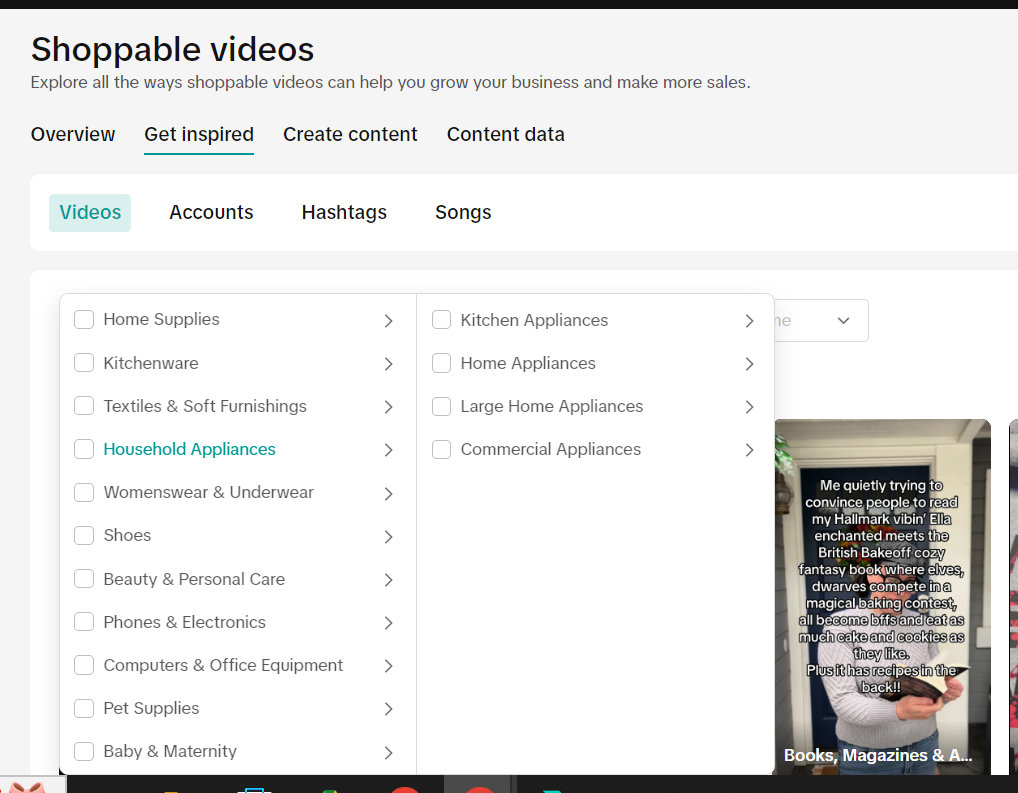1018x793 pixels.
Task: Go to the Create content tab
Action: (350, 134)
